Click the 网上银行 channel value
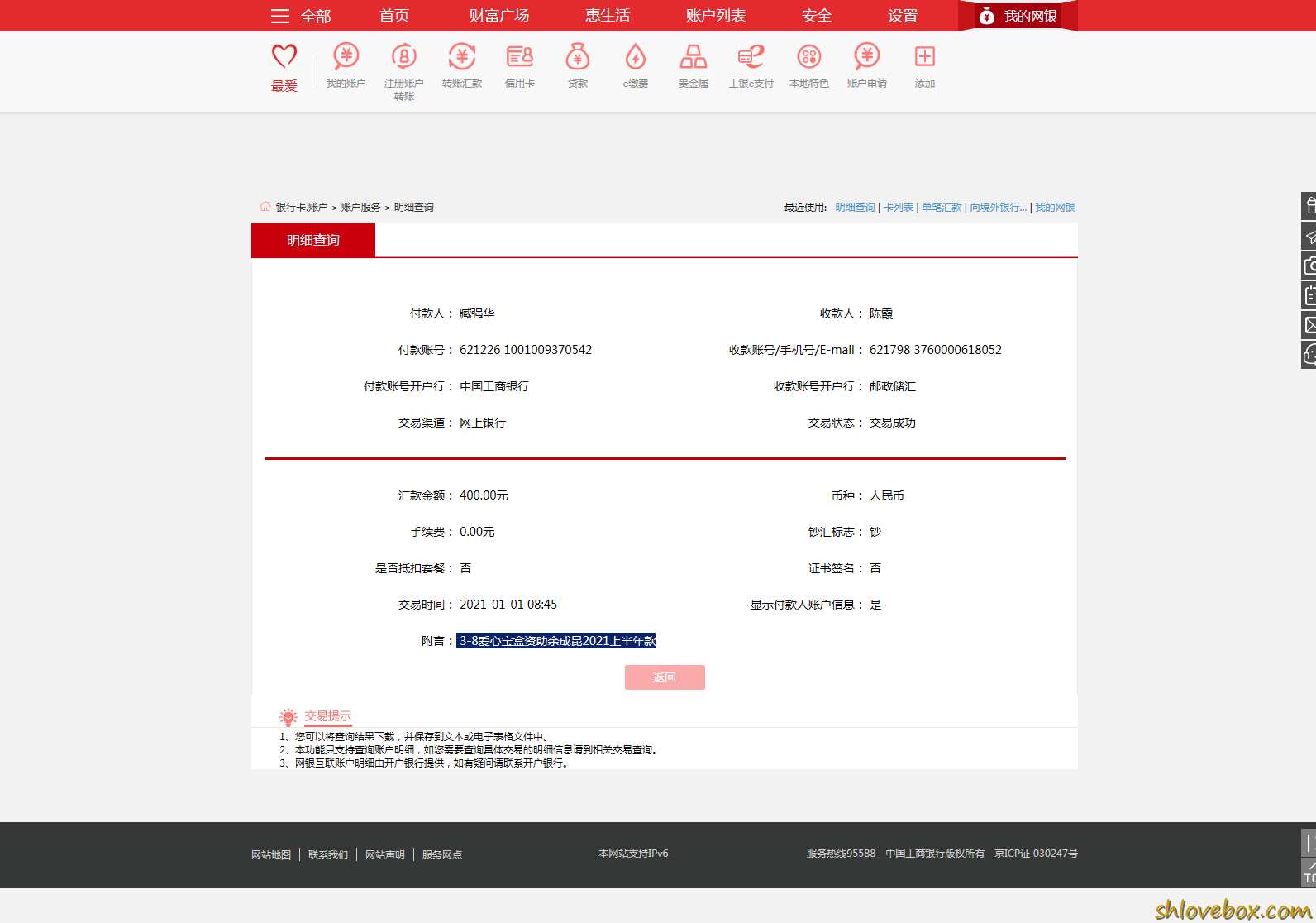Image resolution: width=1316 pixels, height=923 pixels. click(483, 423)
